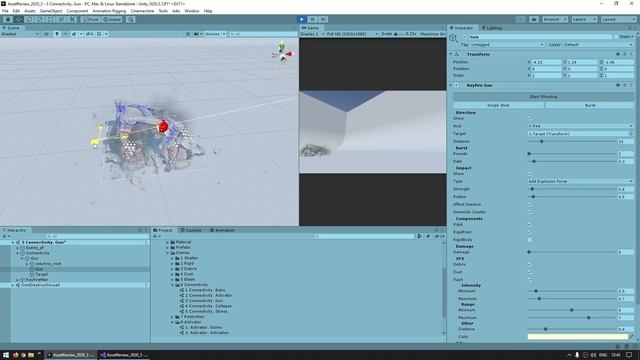640x360 pixels.
Task: Toggle Demolish Cluster checkbox
Action: (x=530, y=212)
